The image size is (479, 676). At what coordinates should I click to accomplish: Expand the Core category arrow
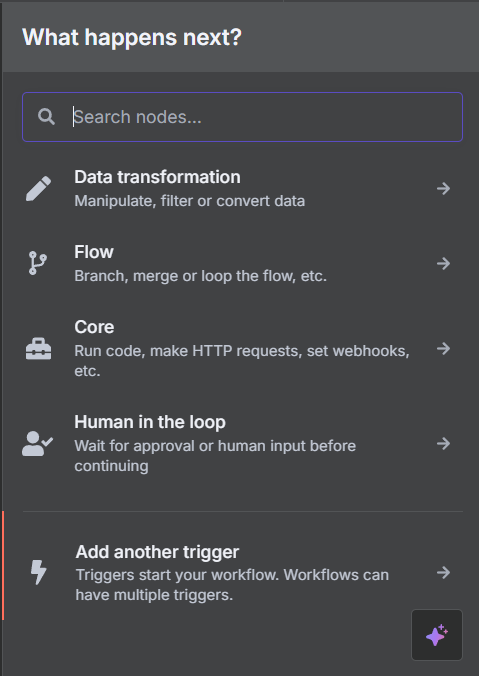pyautogui.click(x=443, y=348)
